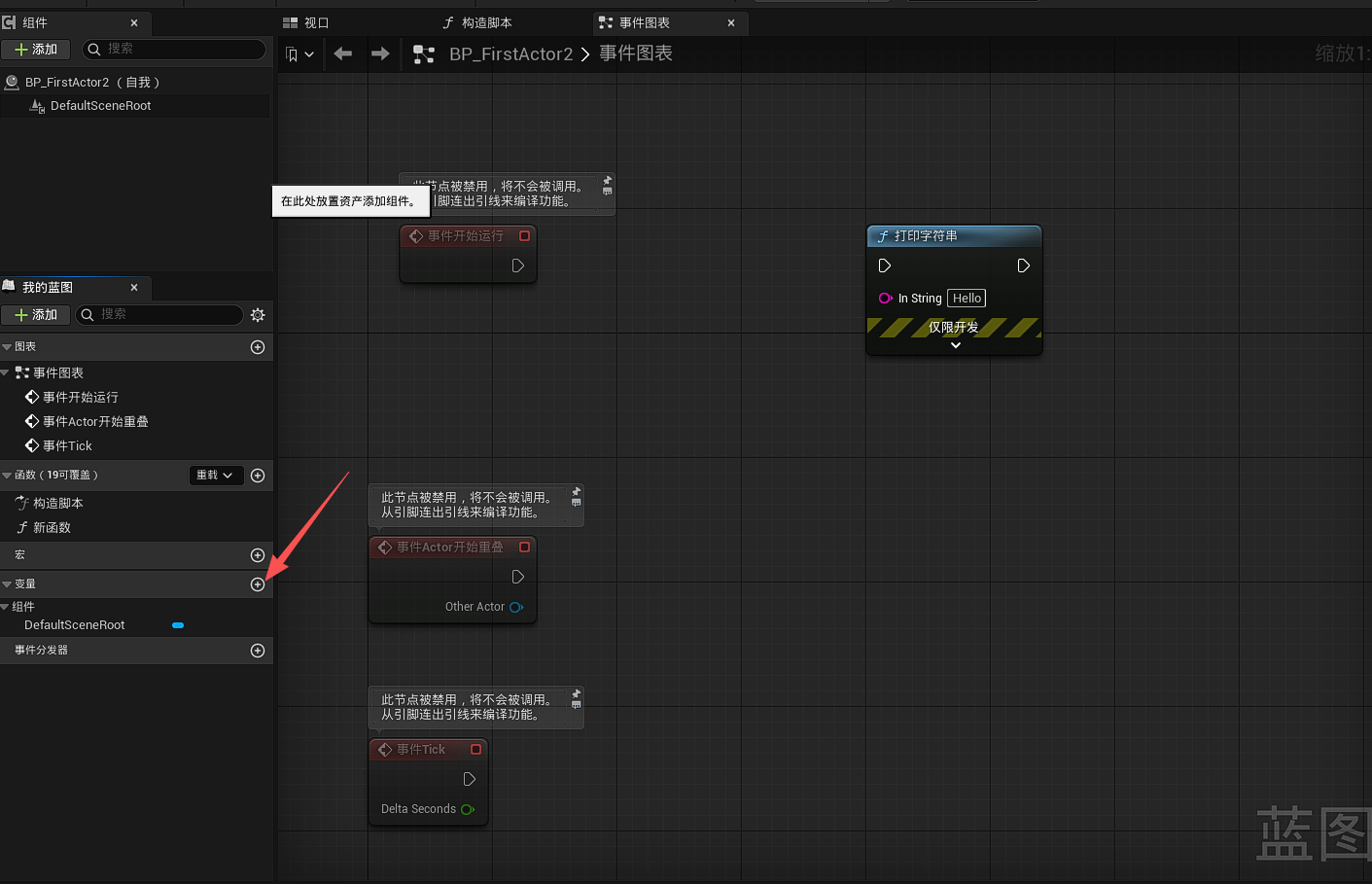
Task: Open the bookmarks dropdown in graph toolbar
Action: (299, 54)
